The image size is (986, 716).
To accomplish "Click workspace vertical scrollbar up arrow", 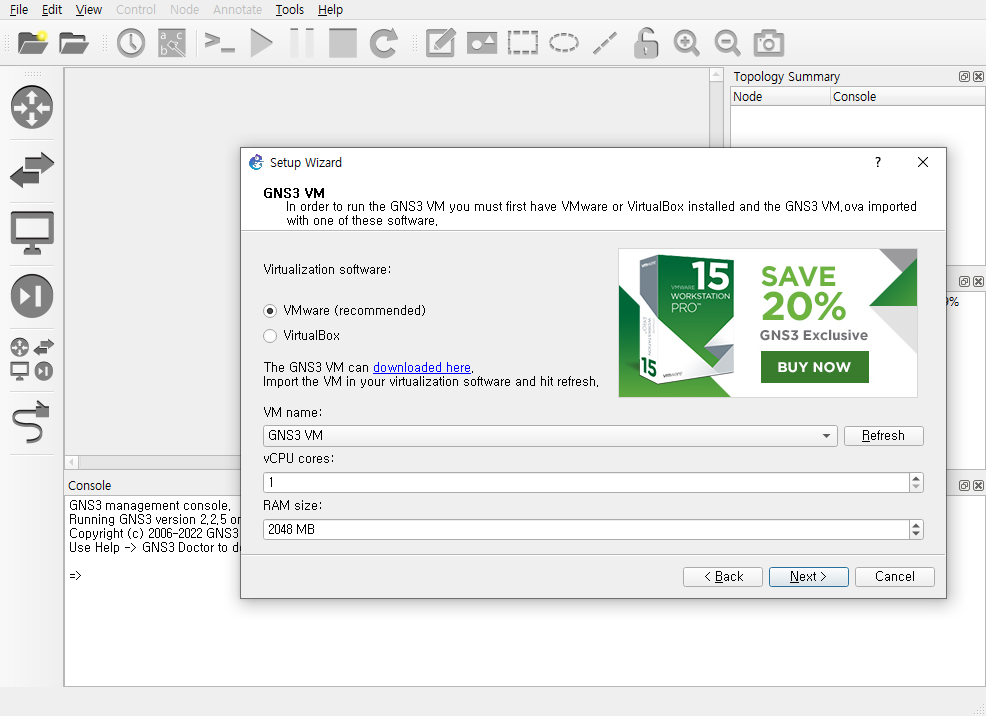I will coord(716,75).
